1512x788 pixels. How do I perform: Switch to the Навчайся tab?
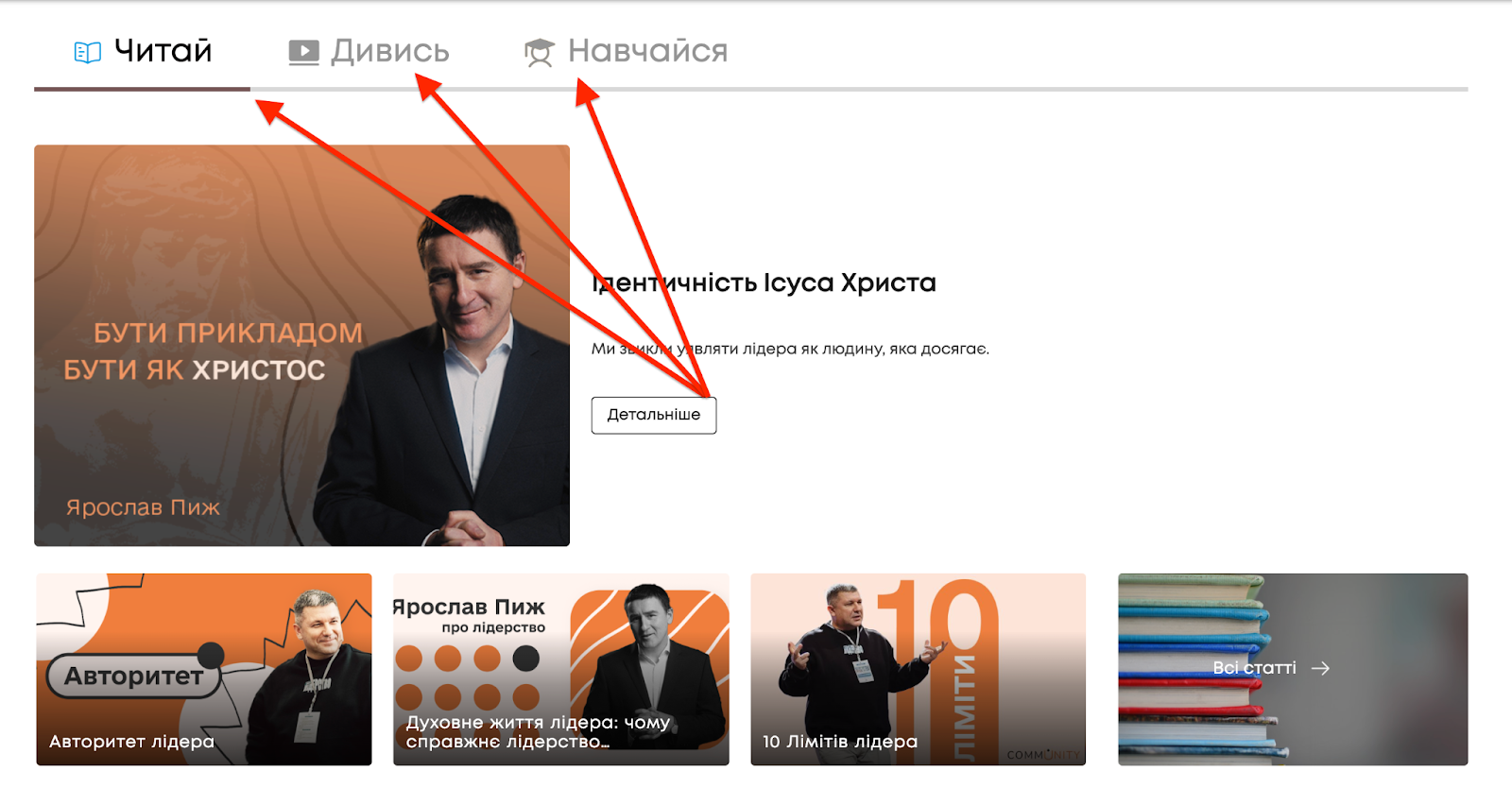(x=626, y=52)
